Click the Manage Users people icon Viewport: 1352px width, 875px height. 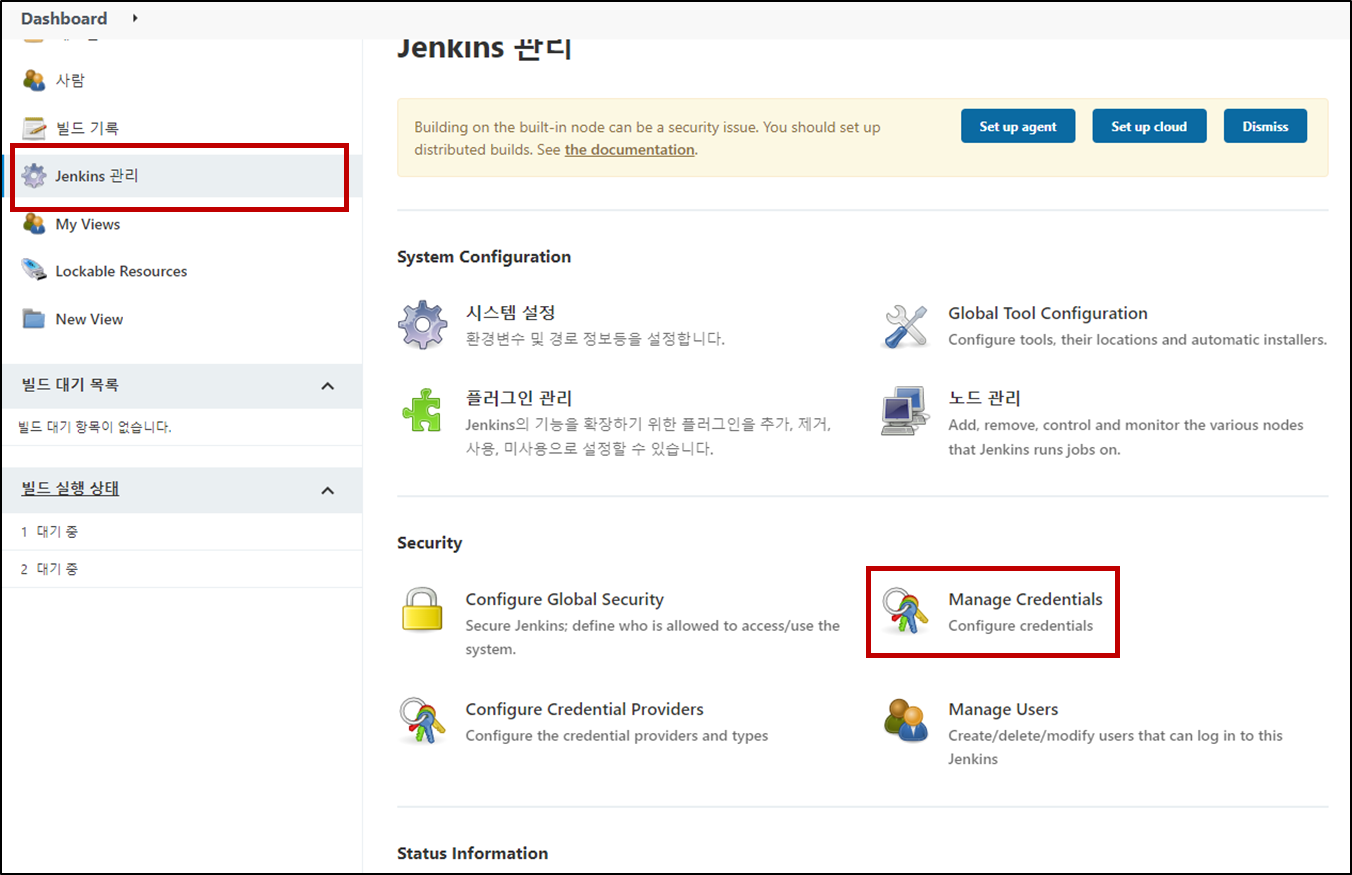pyautogui.click(x=906, y=721)
